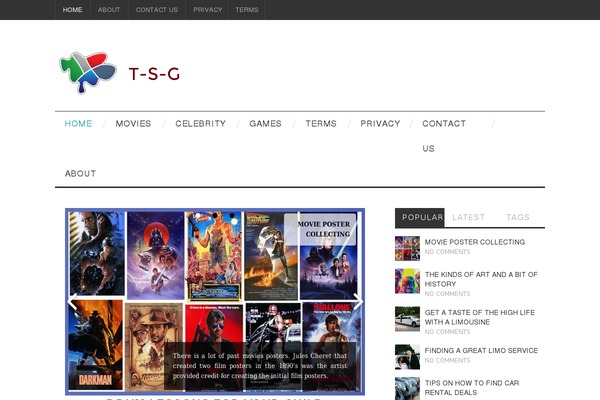Image resolution: width=600 pixels, height=400 pixels.
Task: Select Home in main navigation
Action: [x=78, y=124]
